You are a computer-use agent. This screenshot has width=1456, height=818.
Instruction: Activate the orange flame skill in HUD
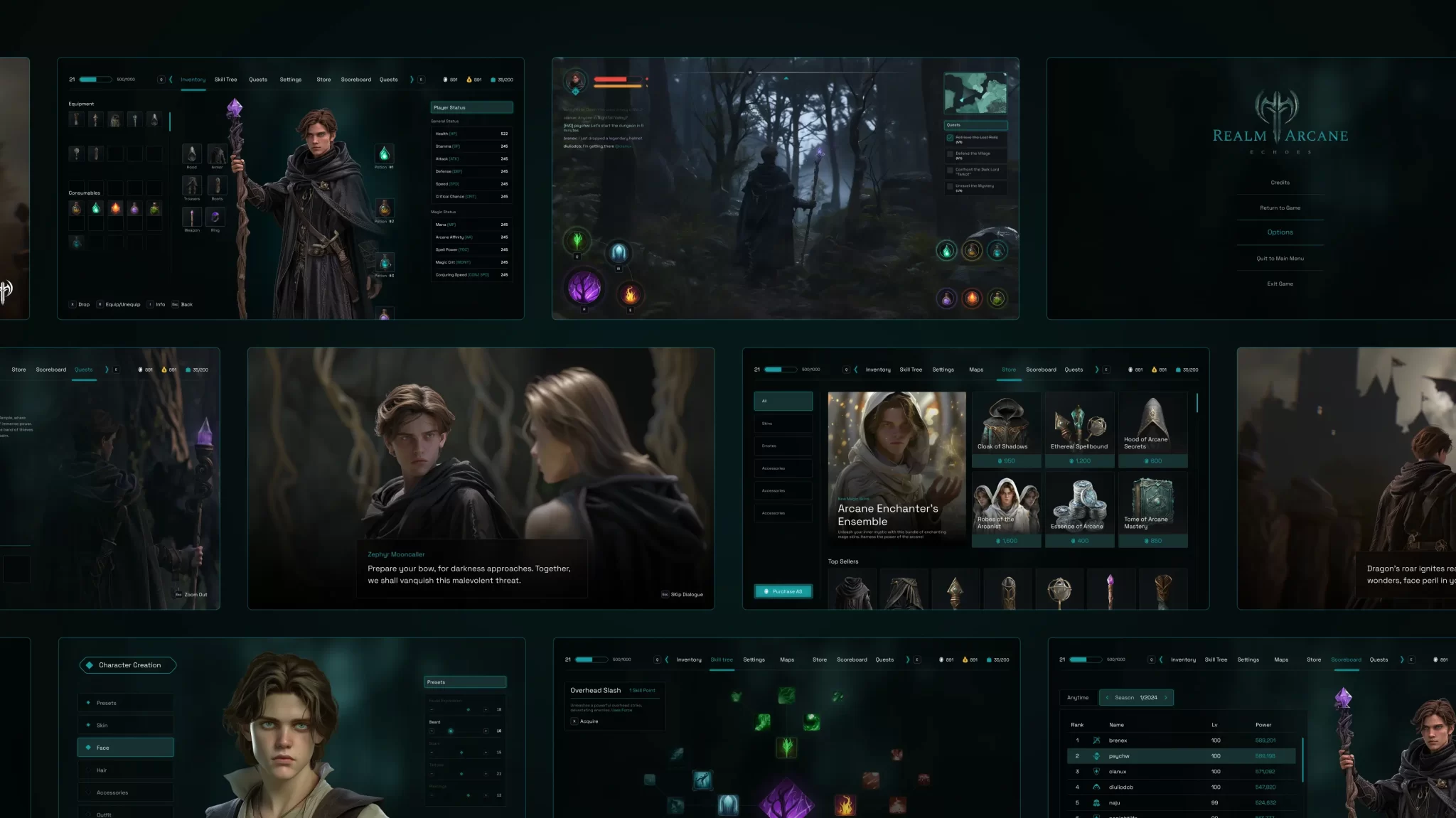(630, 294)
